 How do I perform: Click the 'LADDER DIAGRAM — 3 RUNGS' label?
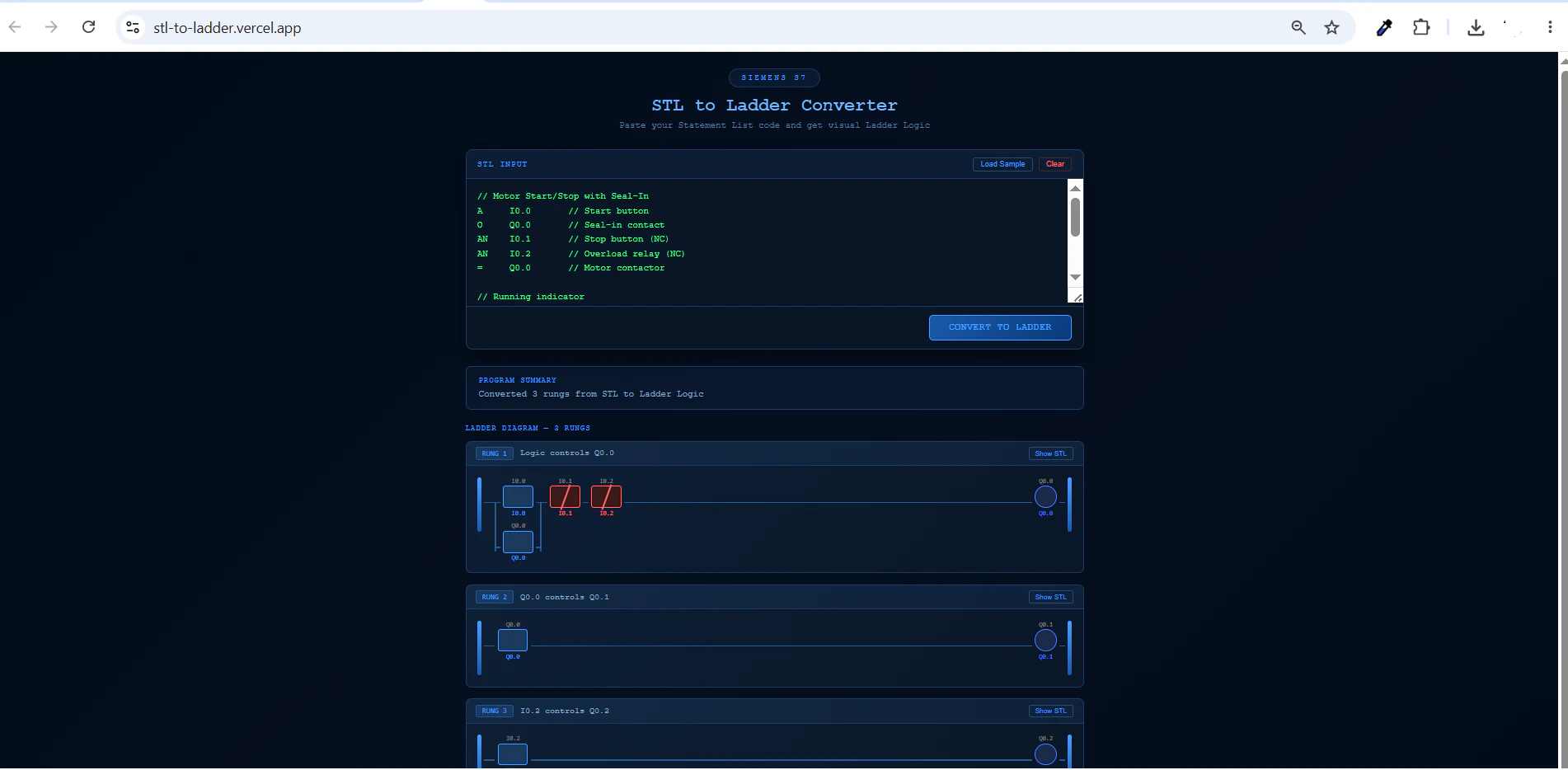pos(528,428)
